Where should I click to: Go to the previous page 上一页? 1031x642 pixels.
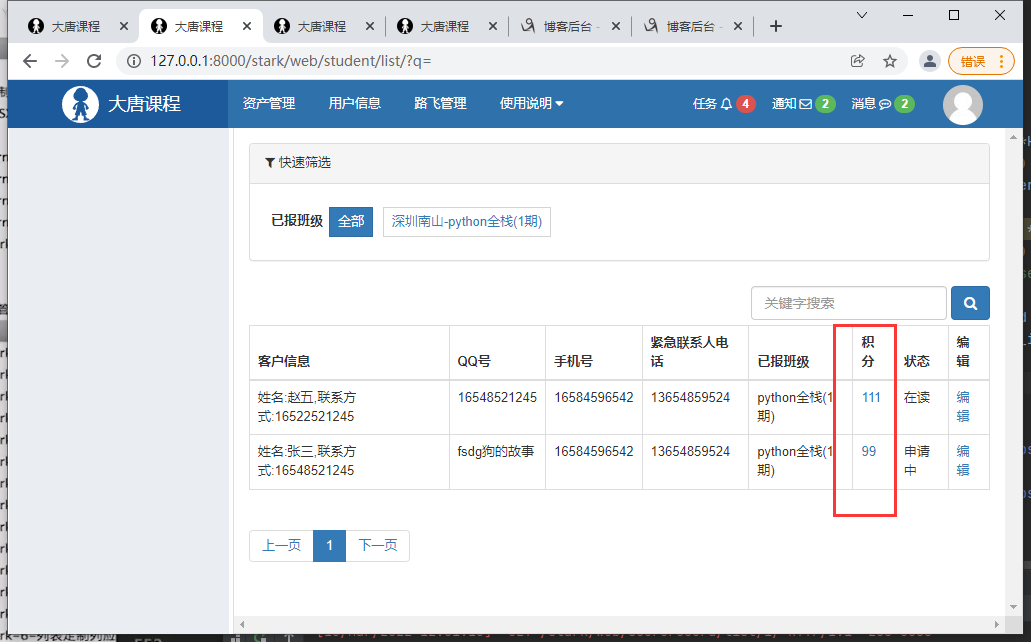(281, 545)
